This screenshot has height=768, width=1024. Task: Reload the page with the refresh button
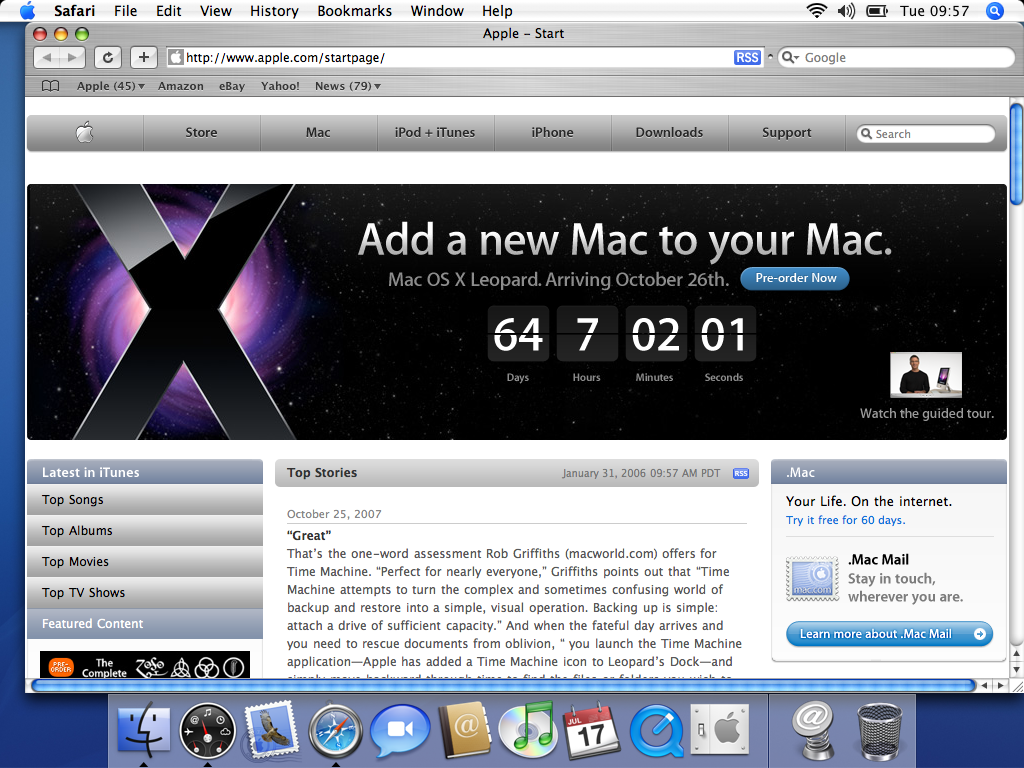108,57
